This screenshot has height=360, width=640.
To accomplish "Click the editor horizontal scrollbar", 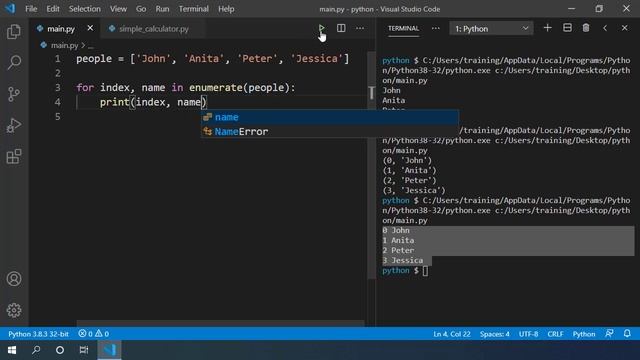I will (220, 323).
